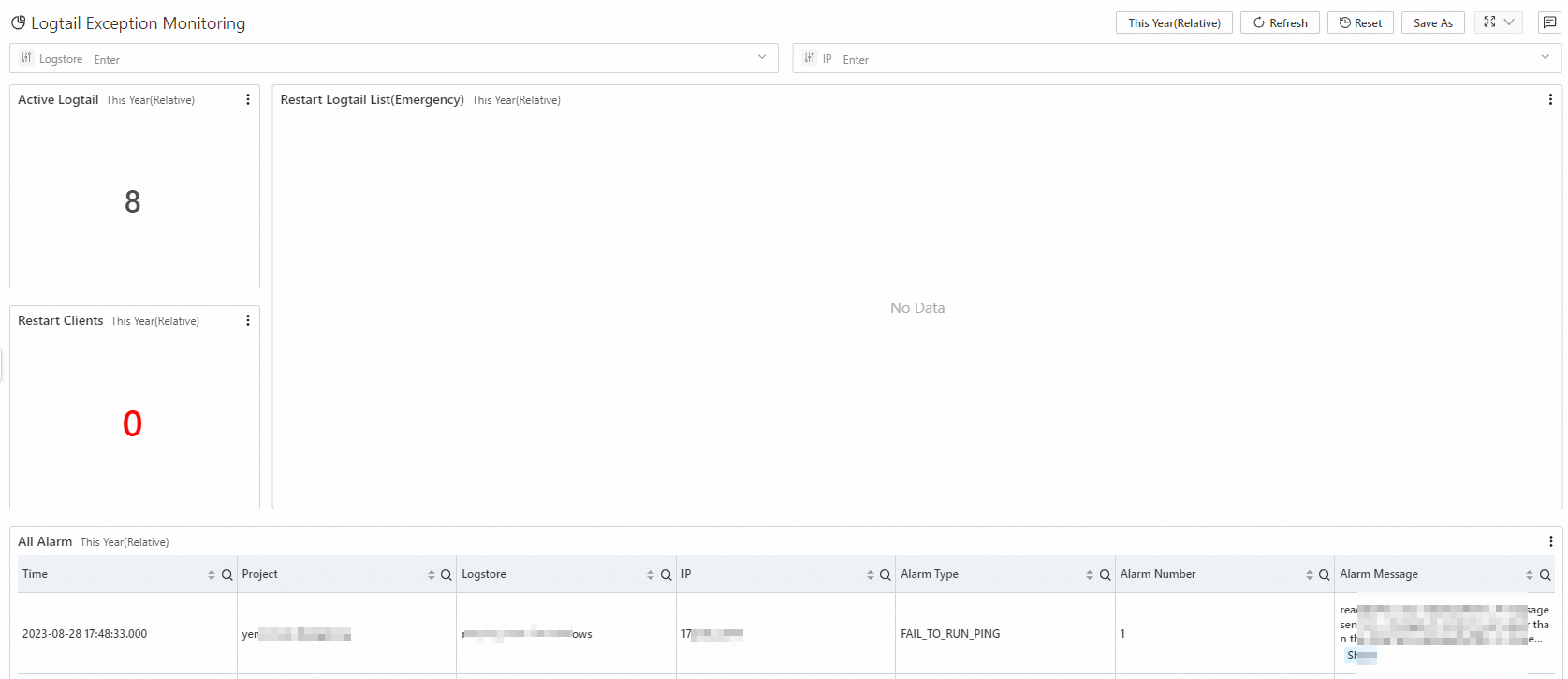The image size is (1568, 679).
Task: Expand the IP filter dropdown arrow
Action: pos(1545,57)
